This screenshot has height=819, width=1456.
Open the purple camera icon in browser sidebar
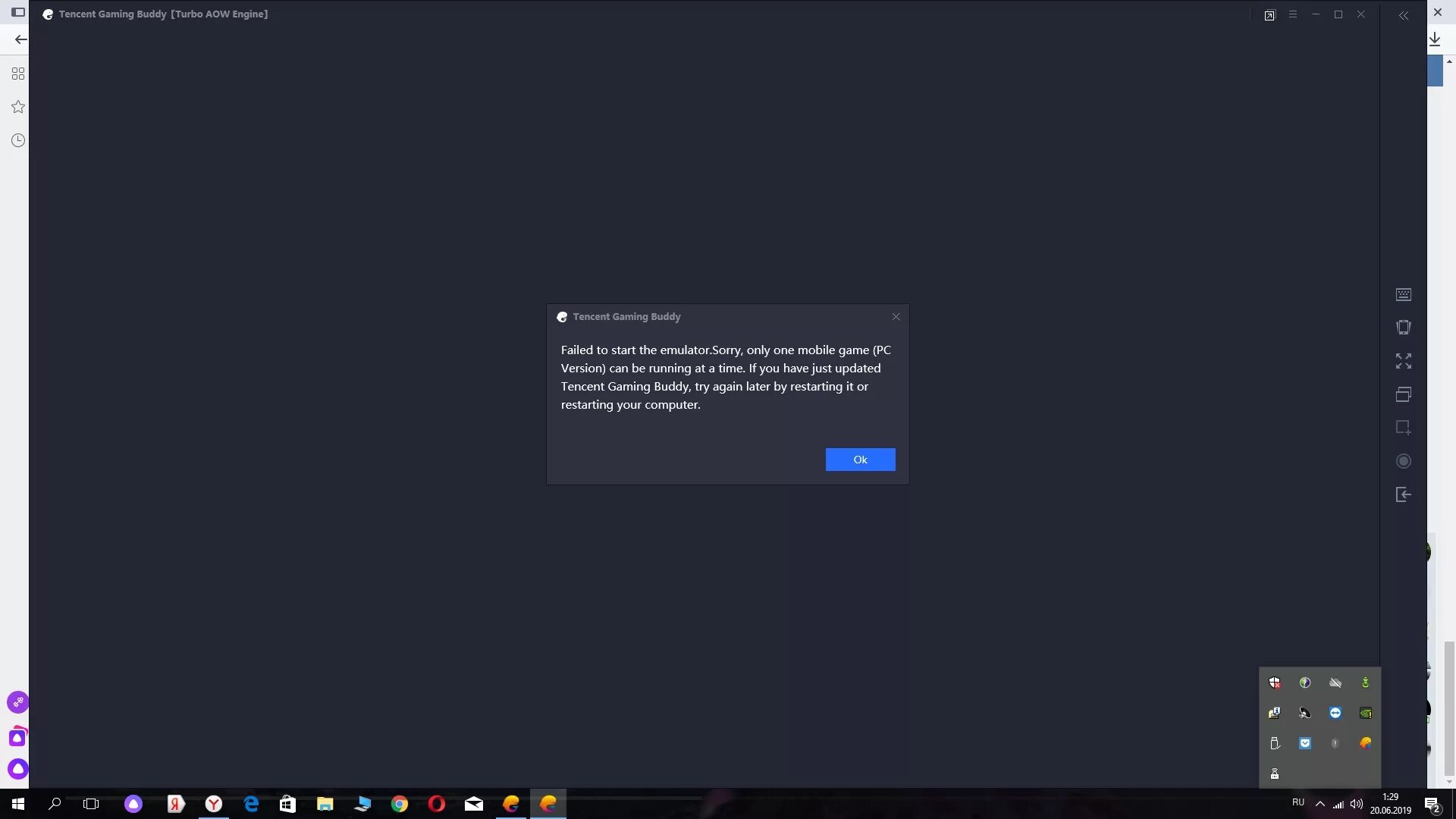pos(18,736)
